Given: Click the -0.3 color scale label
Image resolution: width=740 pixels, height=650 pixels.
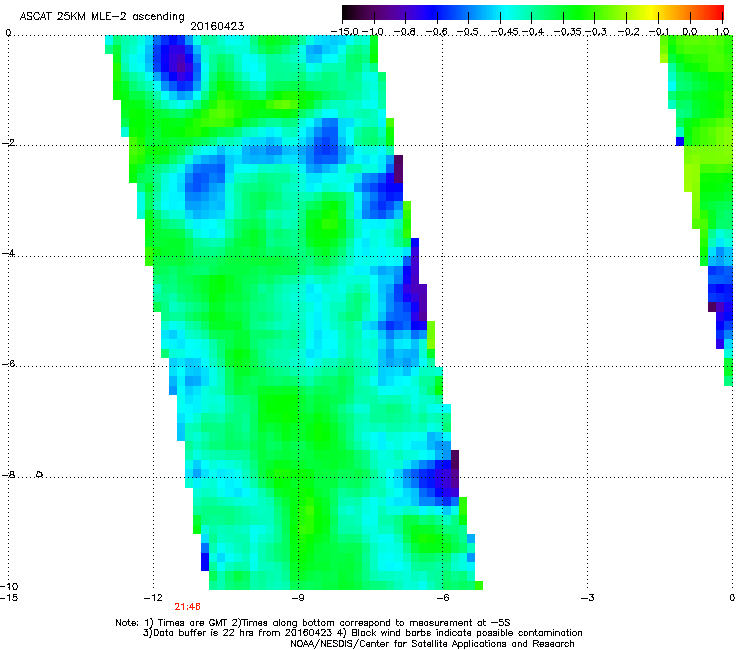Looking at the screenshot, I should point(596,32).
